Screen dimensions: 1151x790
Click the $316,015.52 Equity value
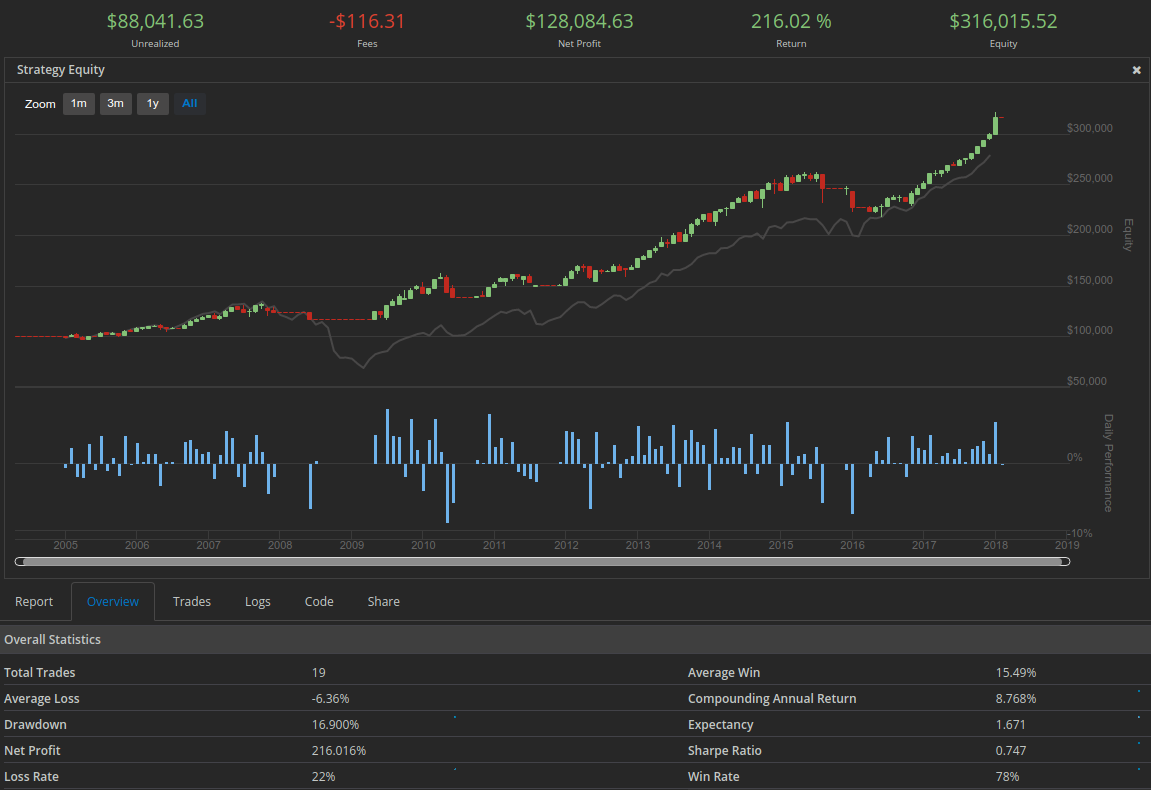click(x=1003, y=22)
